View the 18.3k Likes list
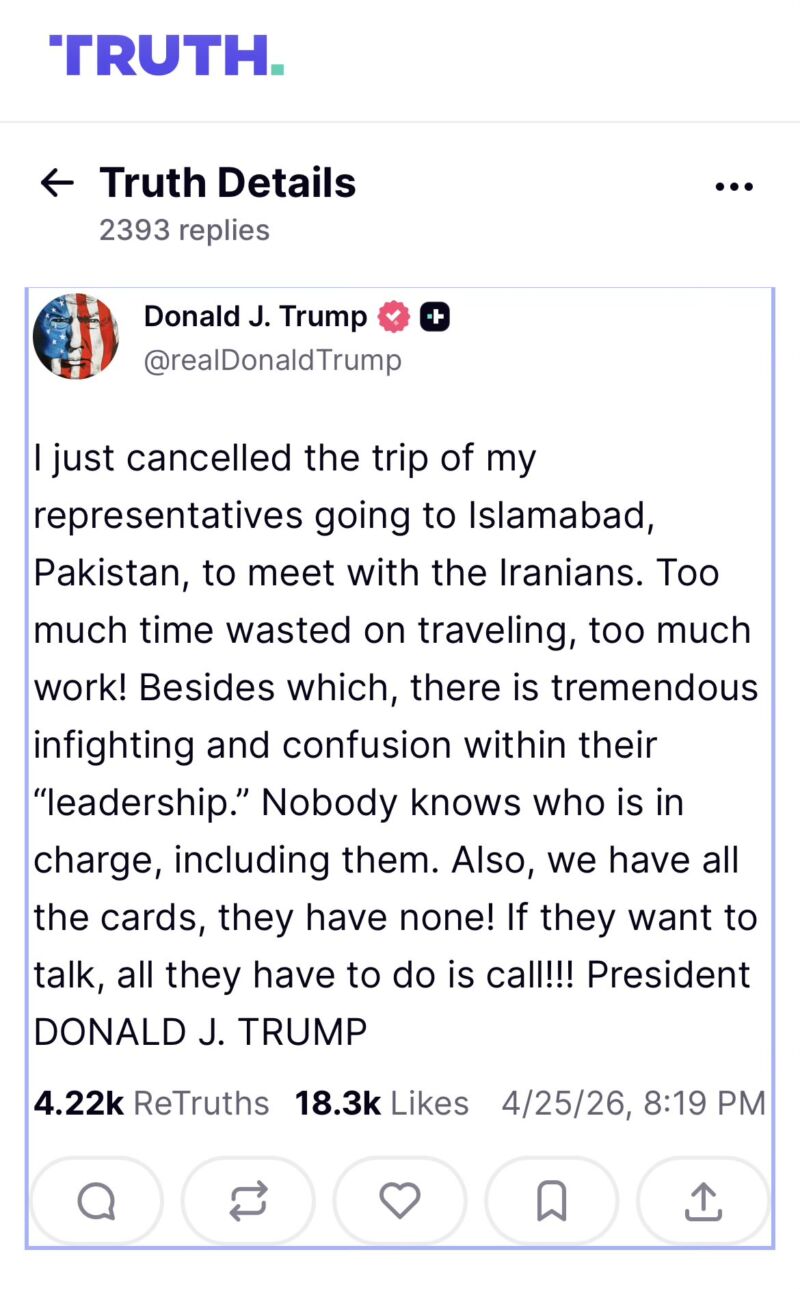Screen dimensions: 800x1289 [x=381, y=1103]
